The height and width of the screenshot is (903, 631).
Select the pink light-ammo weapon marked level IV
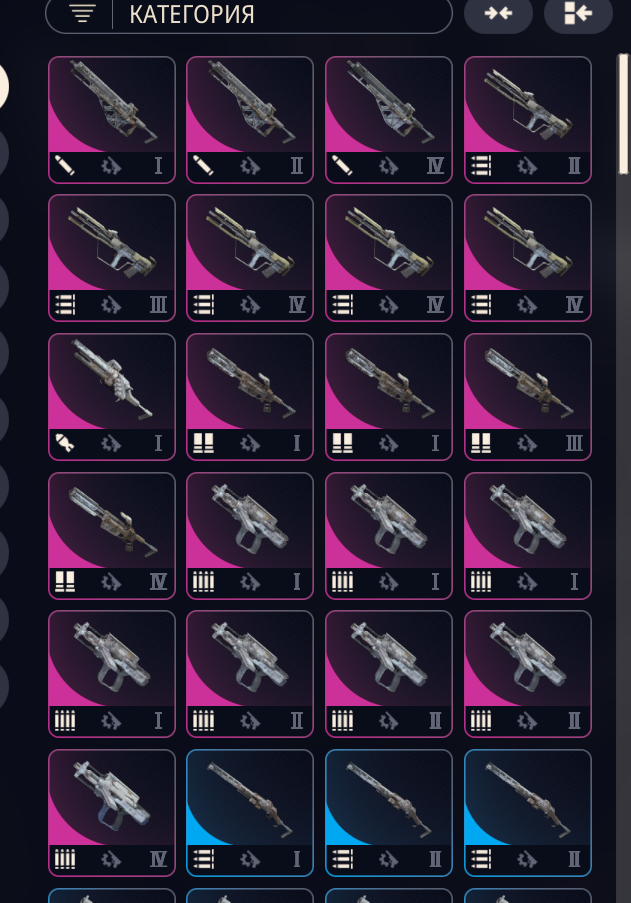[x=112, y=813]
